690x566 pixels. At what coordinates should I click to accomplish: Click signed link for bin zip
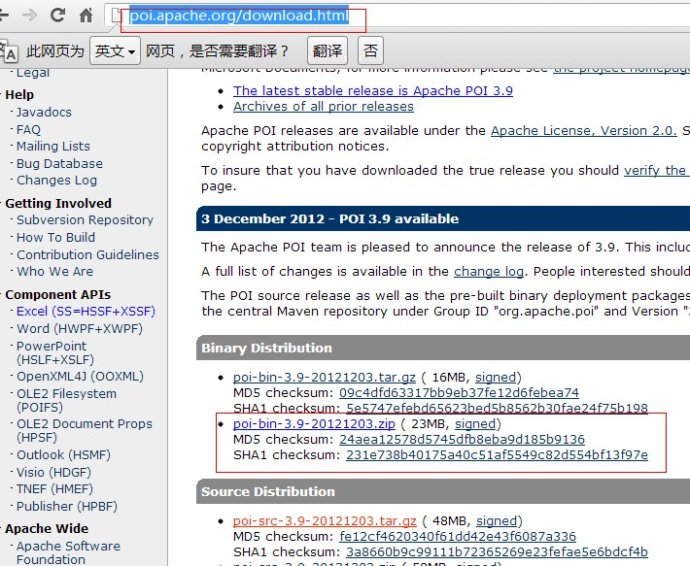[x=475, y=424]
